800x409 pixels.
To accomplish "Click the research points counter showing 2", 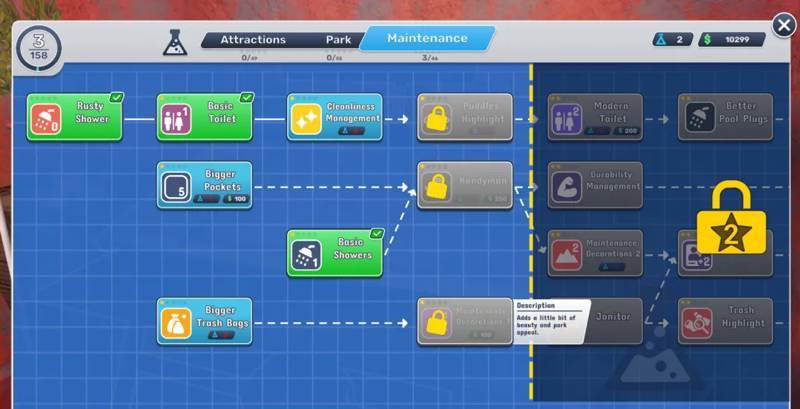I will coord(672,39).
